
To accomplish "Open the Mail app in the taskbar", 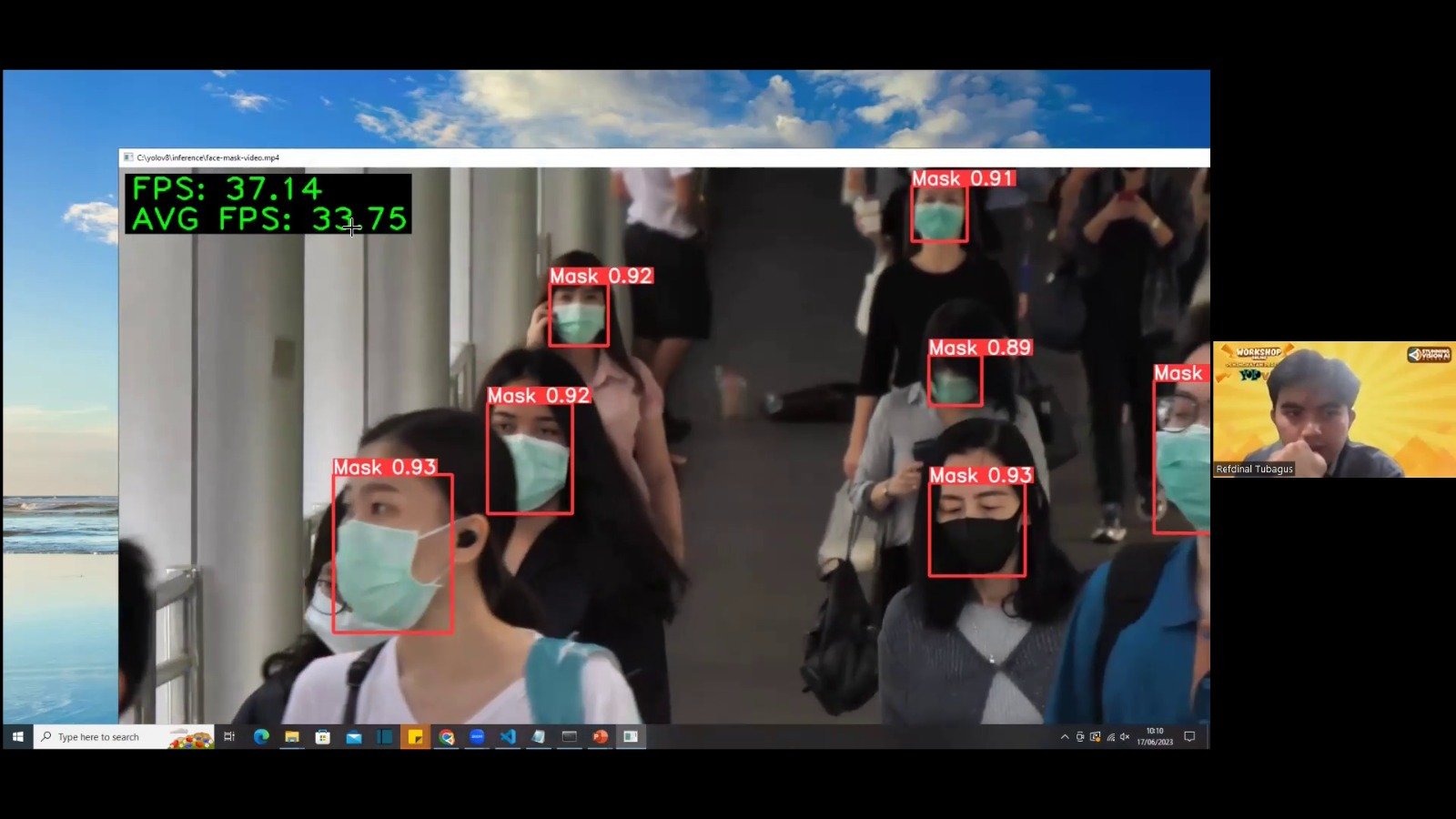I will (354, 737).
